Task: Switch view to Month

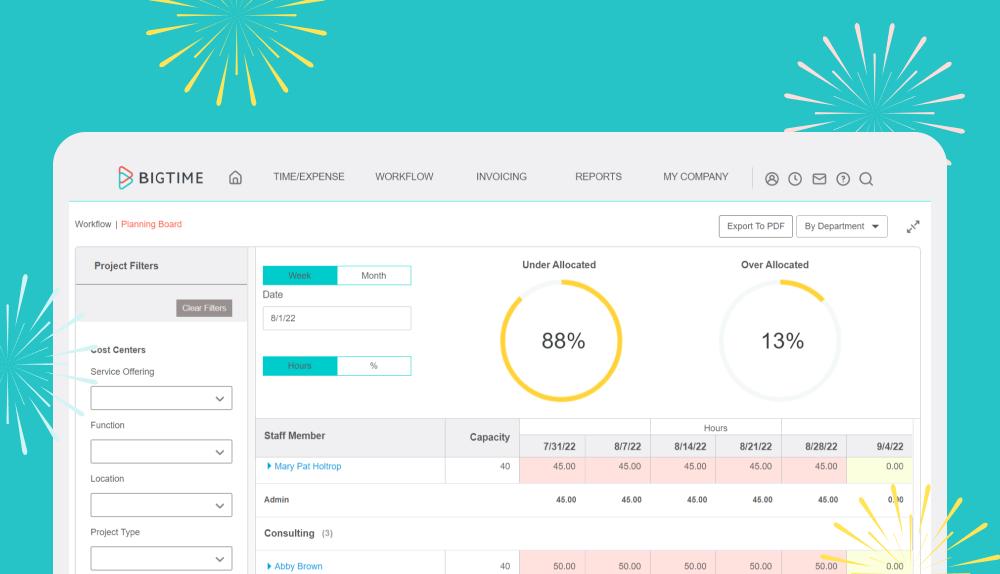Action: click(x=374, y=276)
